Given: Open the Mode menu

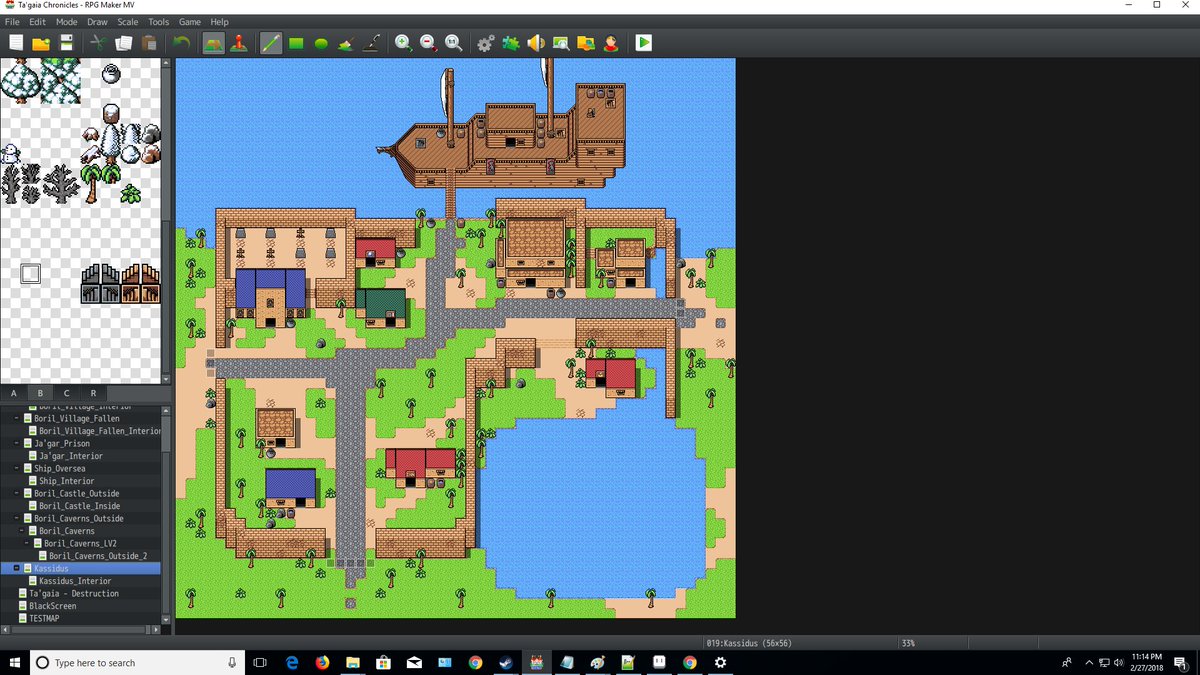Looking at the screenshot, I should click(67, 22).
